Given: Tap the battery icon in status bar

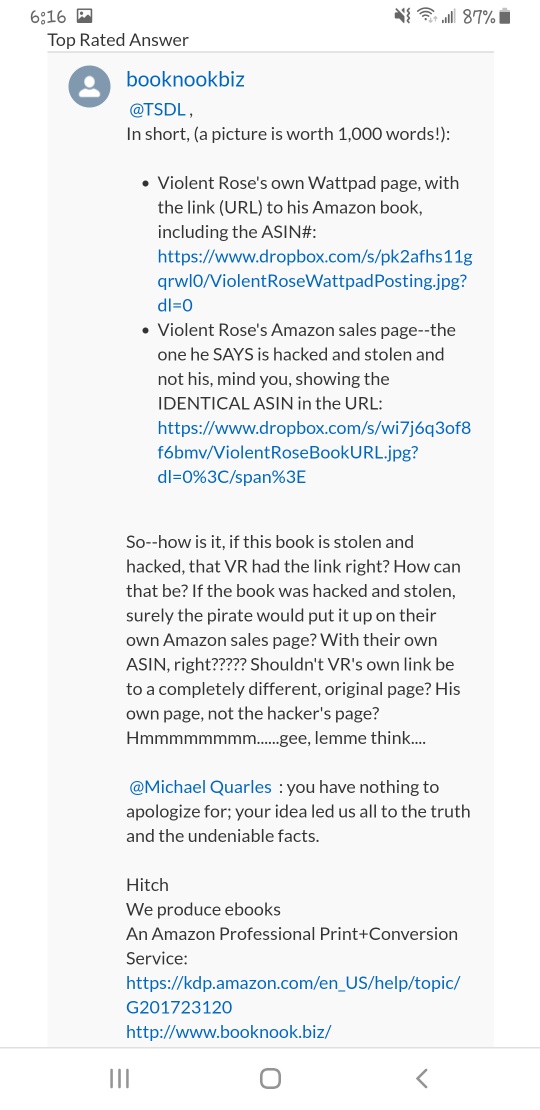Looking at the screenshot, I should pyautogui.click(x=505, y=16).
